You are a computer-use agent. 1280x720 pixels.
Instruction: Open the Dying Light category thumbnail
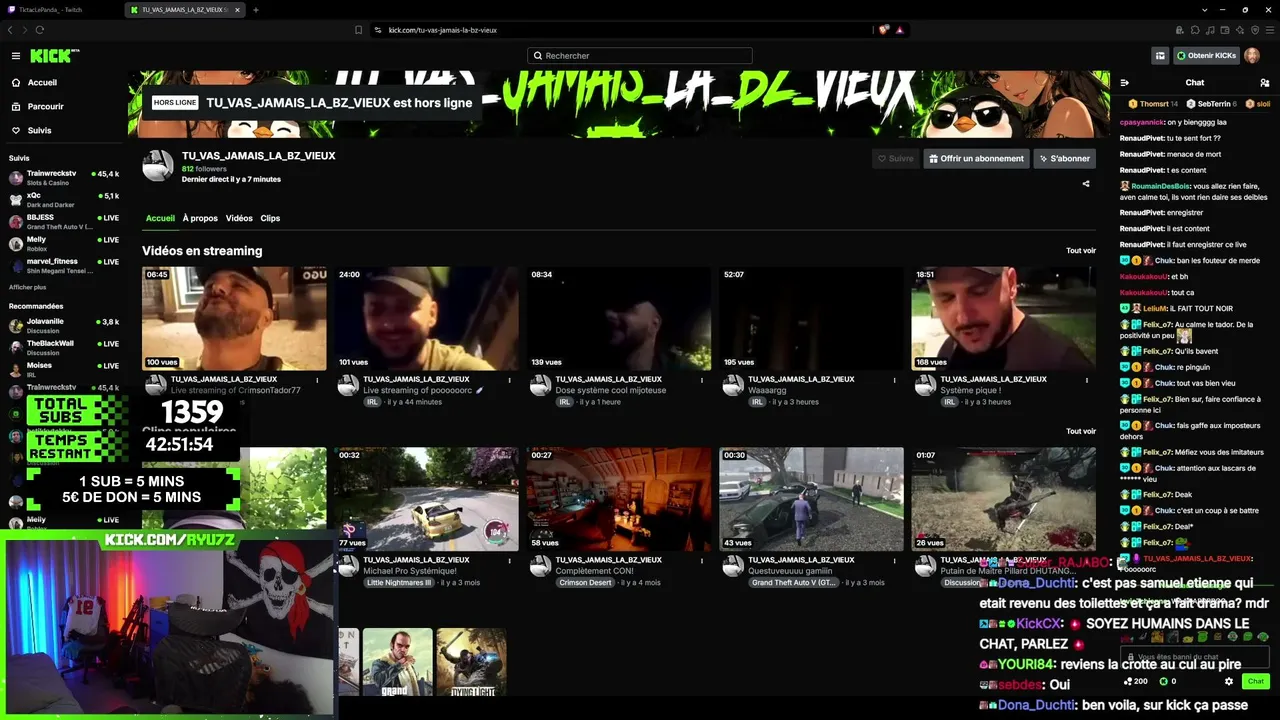tap(471, 662)
